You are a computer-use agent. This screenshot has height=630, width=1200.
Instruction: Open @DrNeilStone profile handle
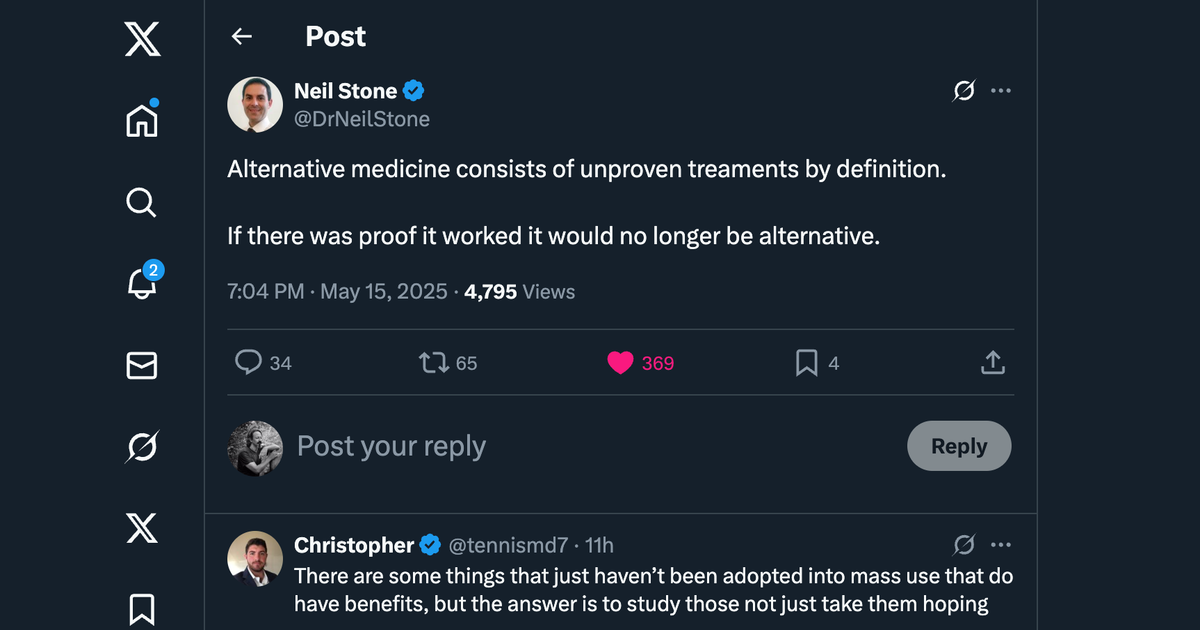click(x=362, y=119)
